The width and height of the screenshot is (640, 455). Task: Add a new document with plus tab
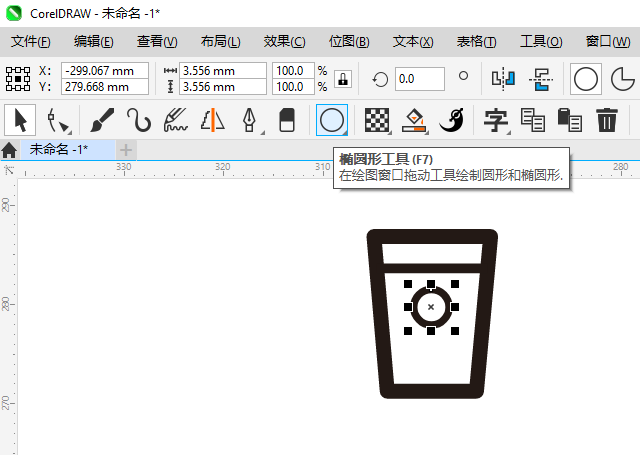pos(126,150)
